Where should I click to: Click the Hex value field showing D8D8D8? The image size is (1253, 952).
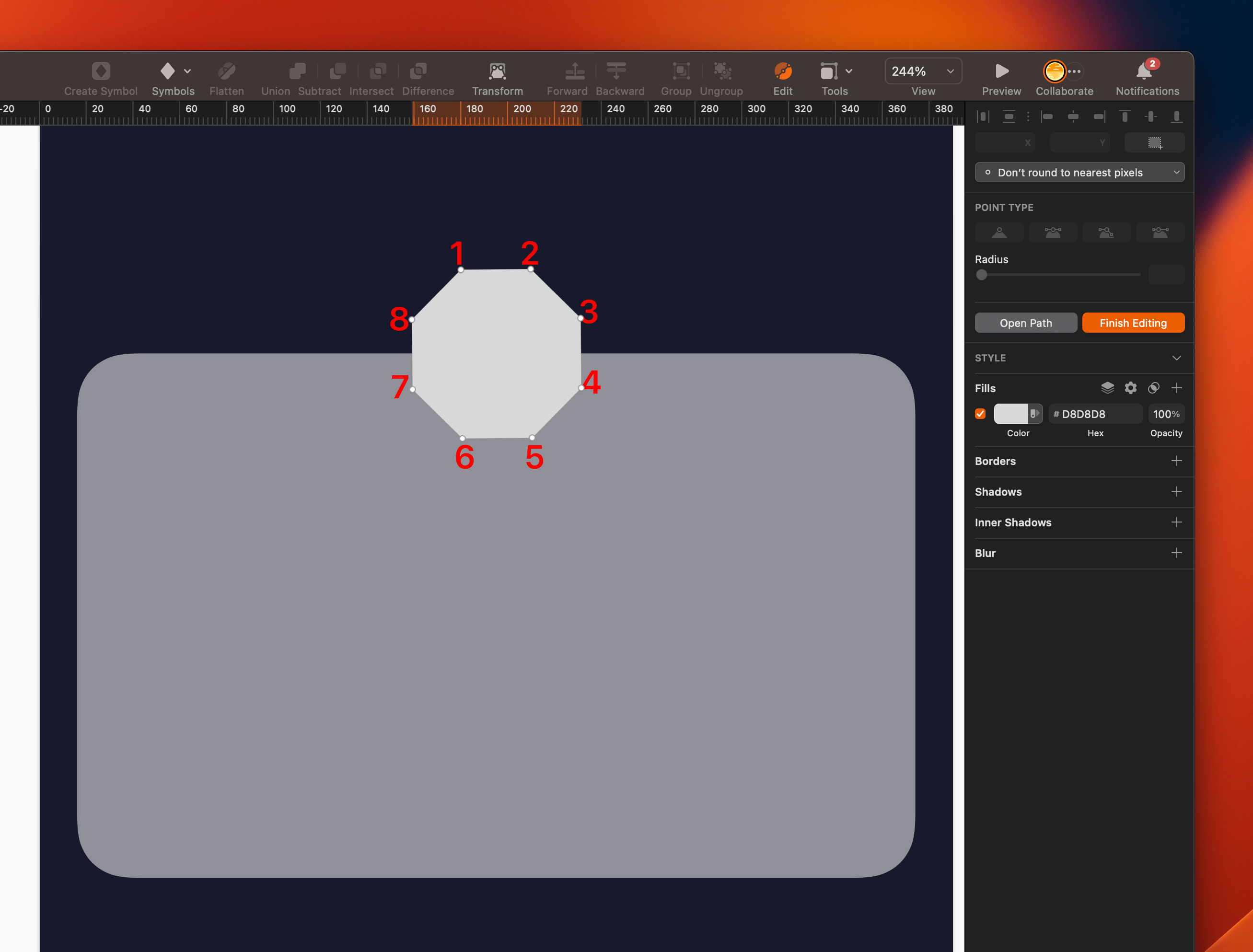[1095, 414]
